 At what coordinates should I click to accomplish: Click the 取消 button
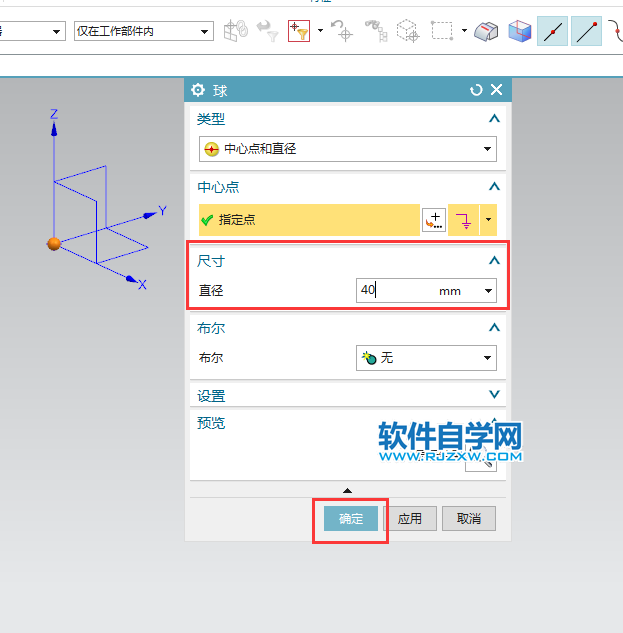(469, 518)
